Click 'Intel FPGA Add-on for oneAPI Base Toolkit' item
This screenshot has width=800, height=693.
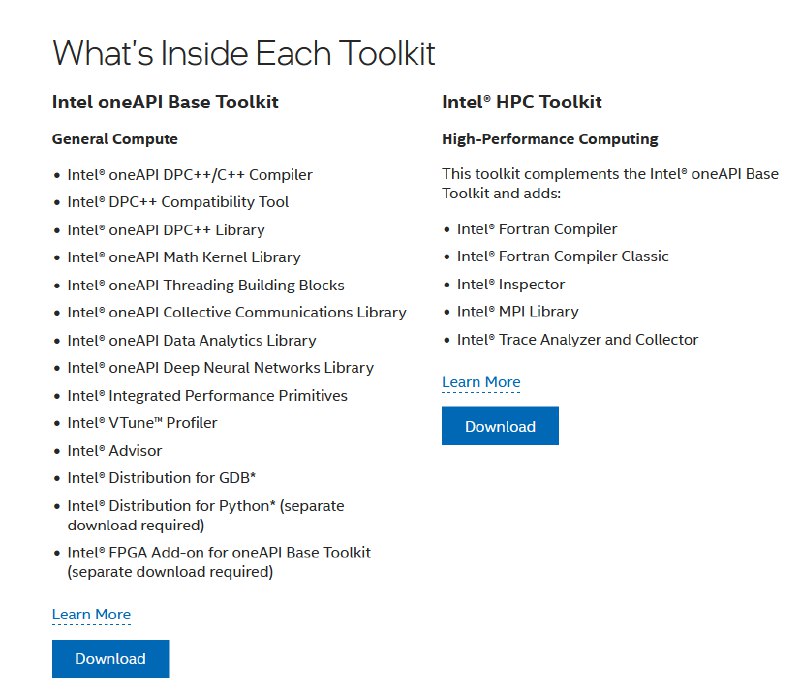[219, 562]
